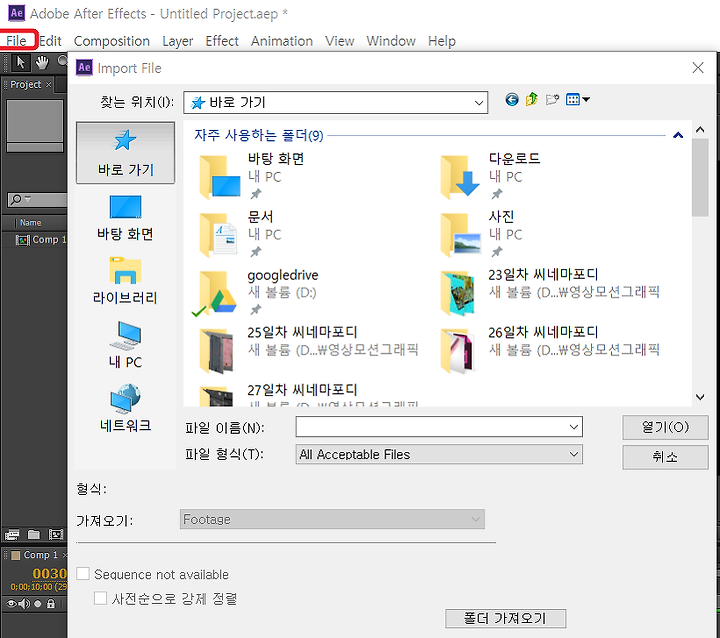The width and height of the screenshot is (720, 638).
Task: Enable 사전순으로 강제 정렬 checkbox
Action: (x=101, y=598)
